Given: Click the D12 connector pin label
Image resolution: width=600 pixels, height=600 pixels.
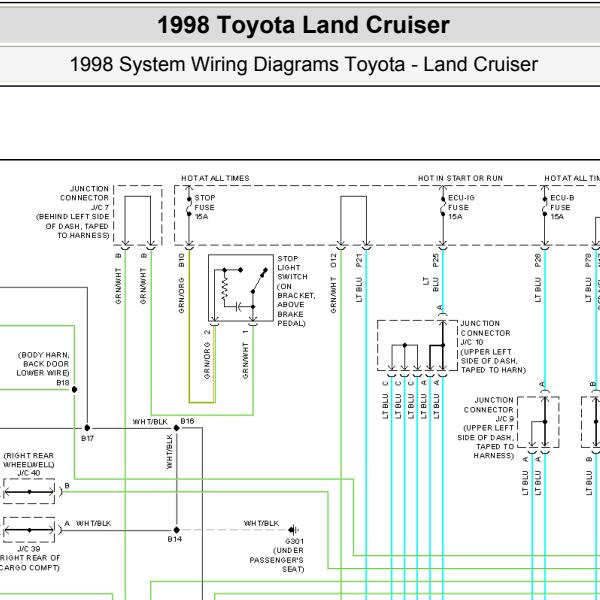Looking at the screenshot, I should (x=333, y=260).
